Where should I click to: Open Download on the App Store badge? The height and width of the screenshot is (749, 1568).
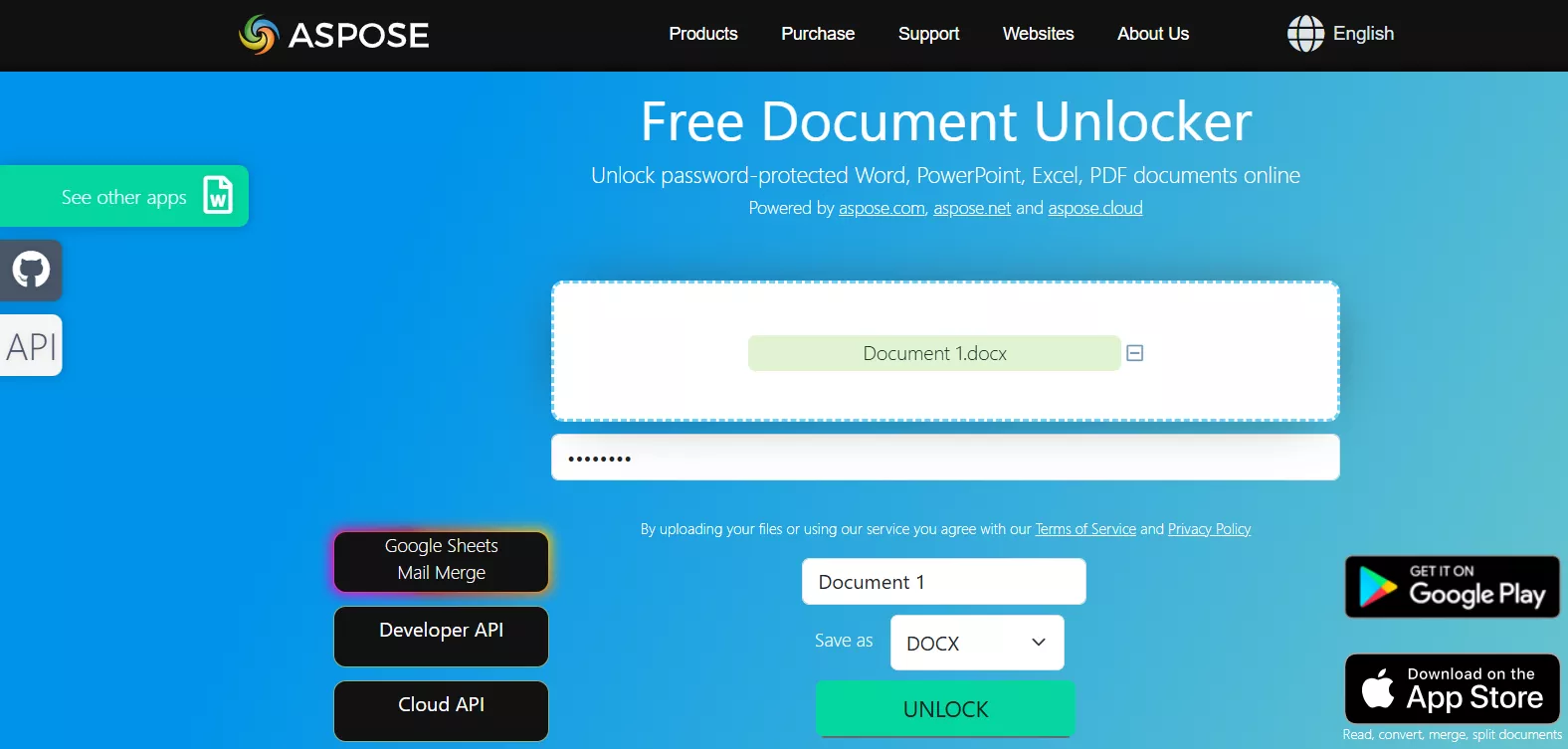(1452, 688)
